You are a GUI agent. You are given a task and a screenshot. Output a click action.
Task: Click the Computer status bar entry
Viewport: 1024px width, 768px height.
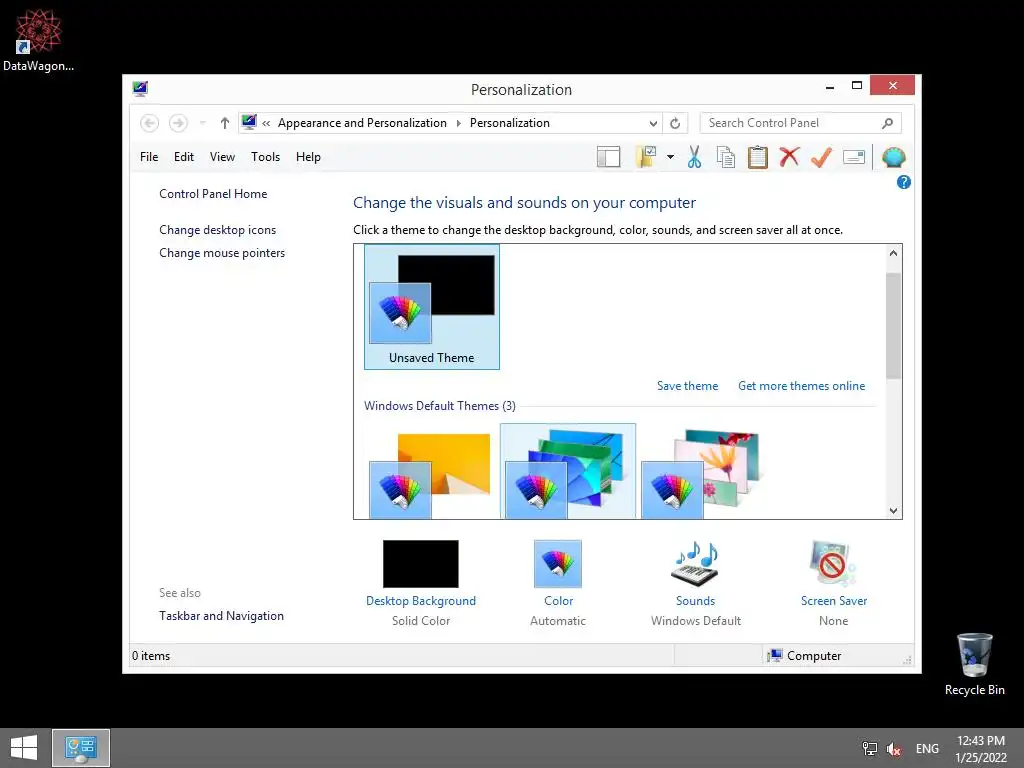(x=805, y=656)
